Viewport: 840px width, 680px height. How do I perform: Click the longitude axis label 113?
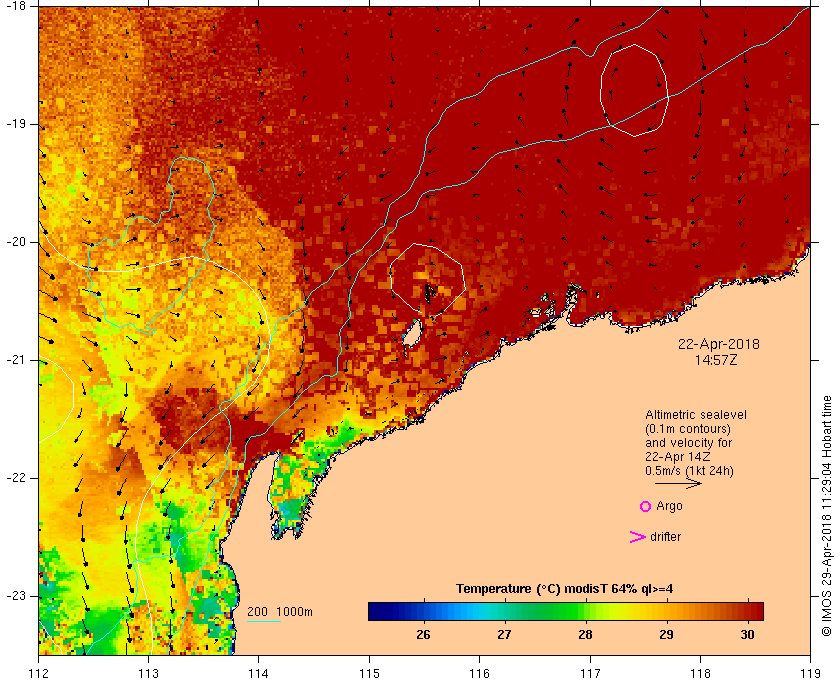(148, 672)
